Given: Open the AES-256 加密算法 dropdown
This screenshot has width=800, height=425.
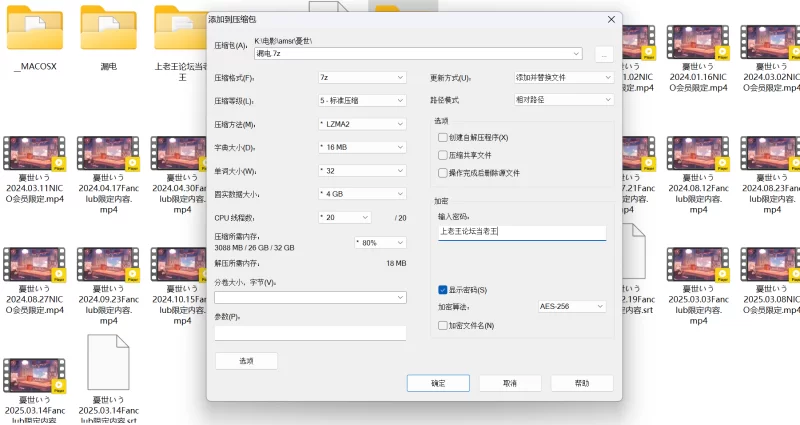Looking at the screenshot, I should [x=571, y=306].
